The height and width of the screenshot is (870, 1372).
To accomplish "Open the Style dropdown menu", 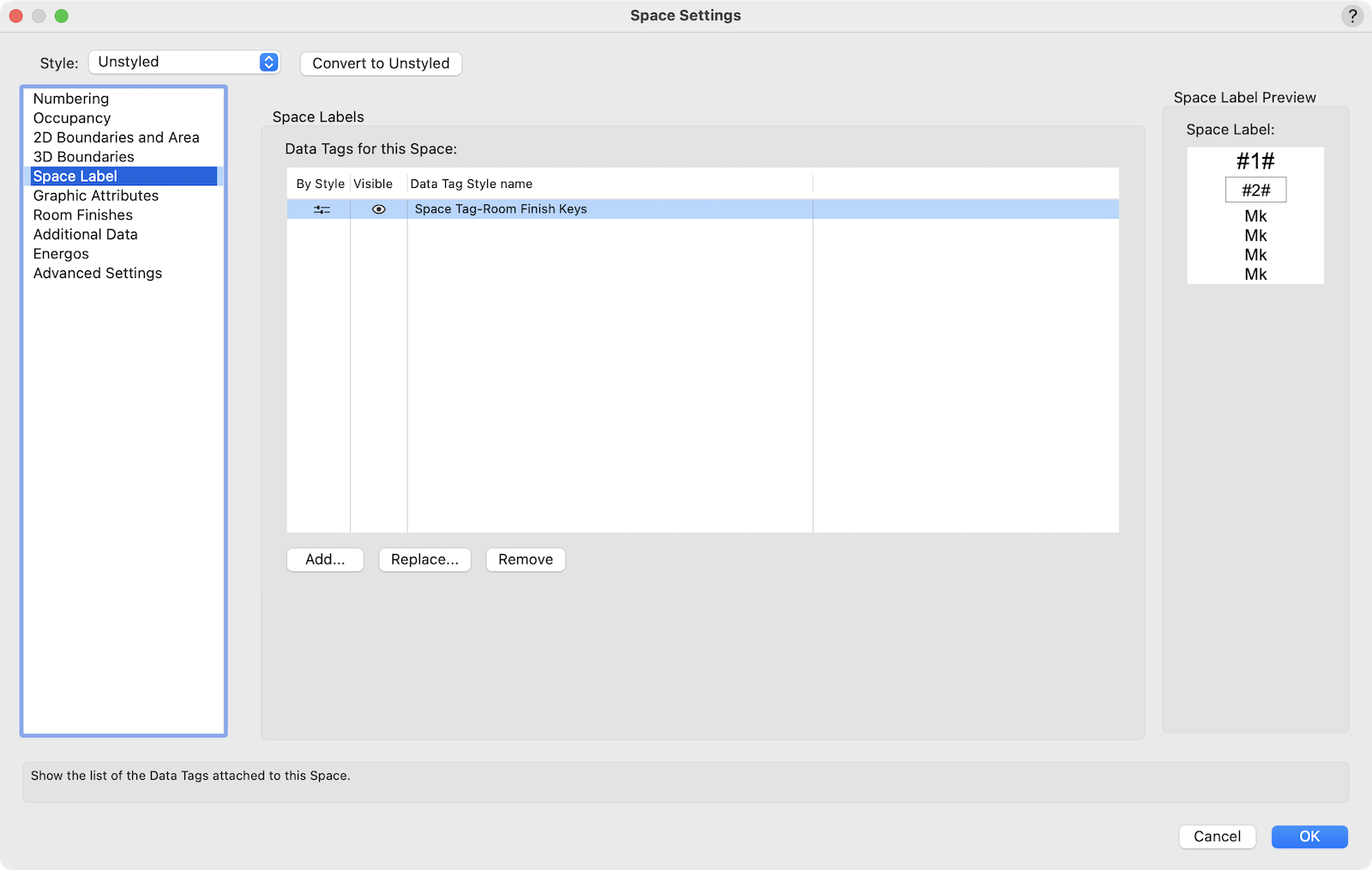I will (184, 62).
